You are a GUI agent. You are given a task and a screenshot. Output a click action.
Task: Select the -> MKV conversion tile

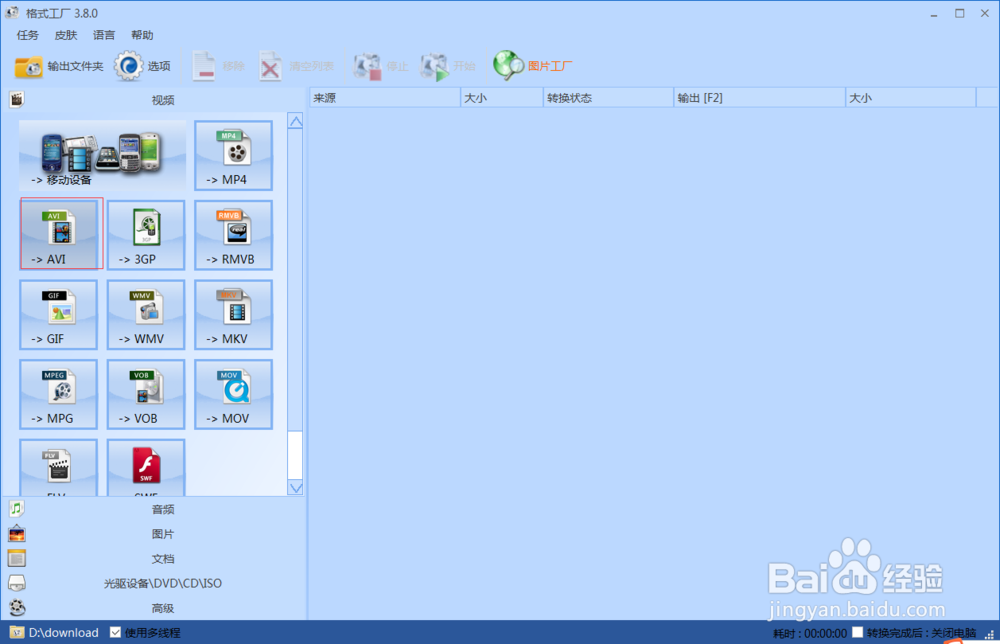tap(233, 314)
